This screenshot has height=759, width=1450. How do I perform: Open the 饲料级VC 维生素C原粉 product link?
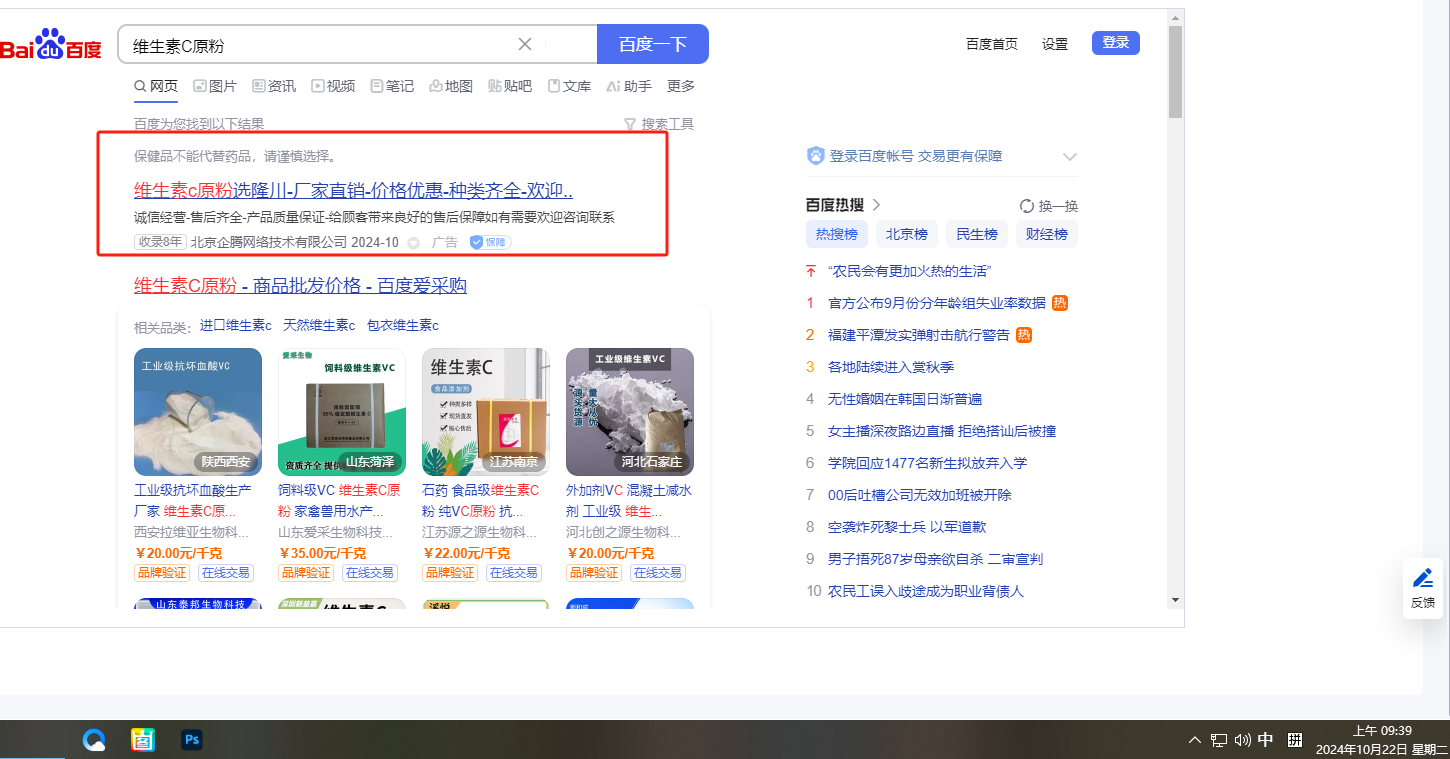tap(339, 501)
